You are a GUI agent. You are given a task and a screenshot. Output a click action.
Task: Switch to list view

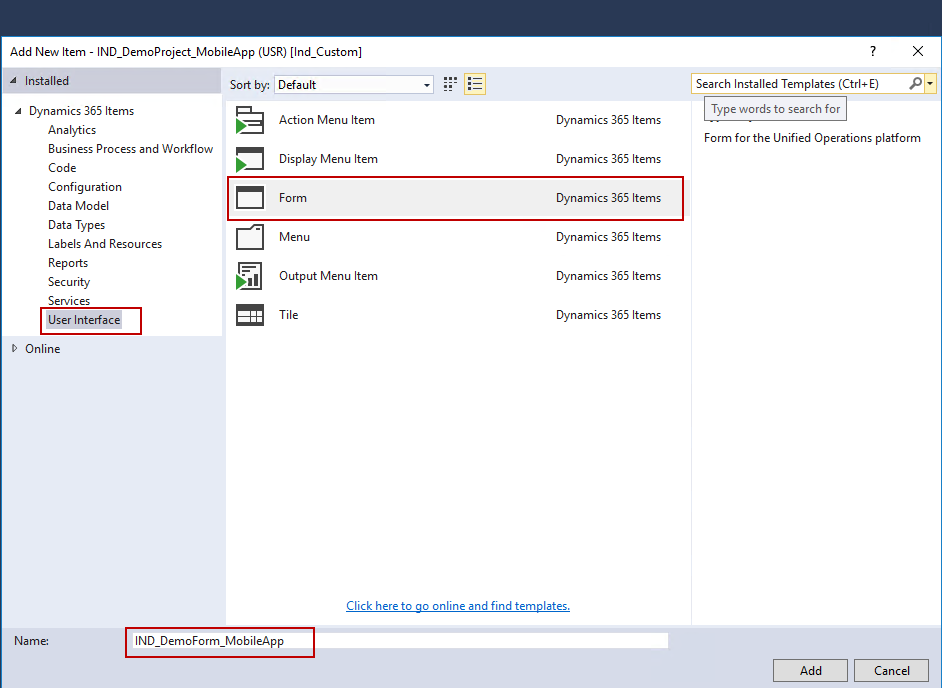click(x=474, y=84)
